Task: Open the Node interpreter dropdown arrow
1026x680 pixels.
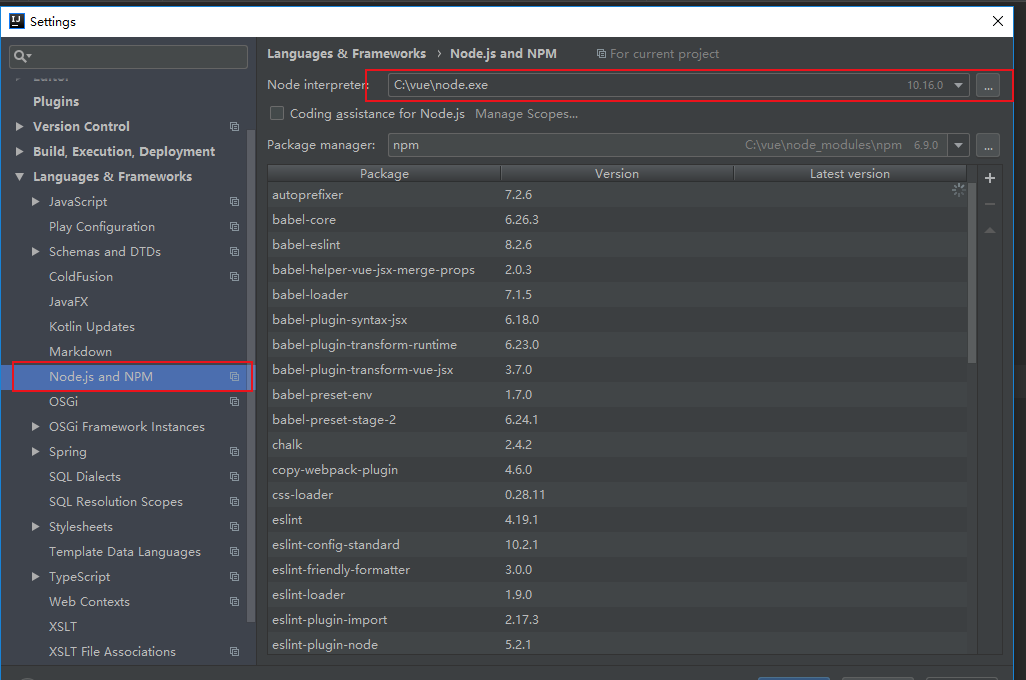Action: tap(959, 85)
